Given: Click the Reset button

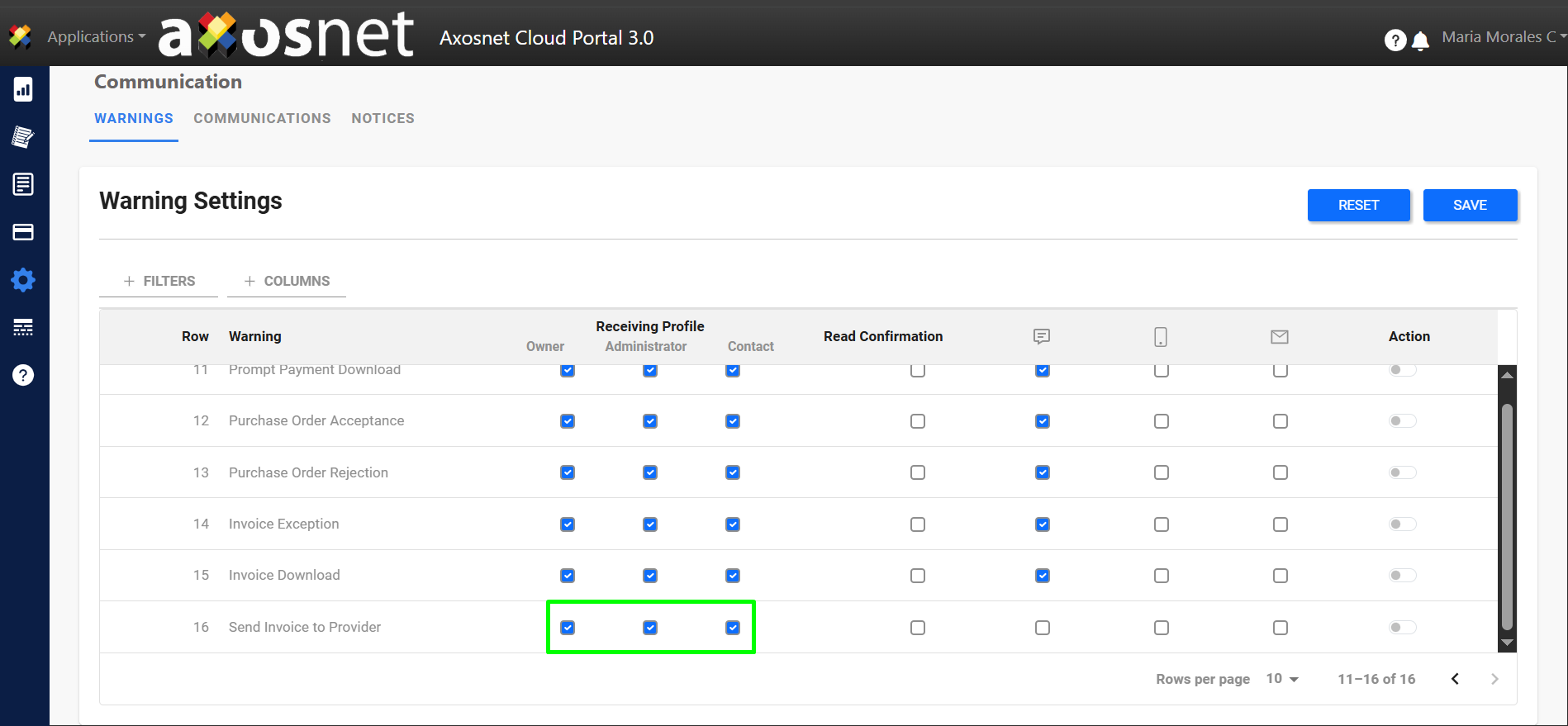Looking at the screenshot, I should click(1358, 205).
